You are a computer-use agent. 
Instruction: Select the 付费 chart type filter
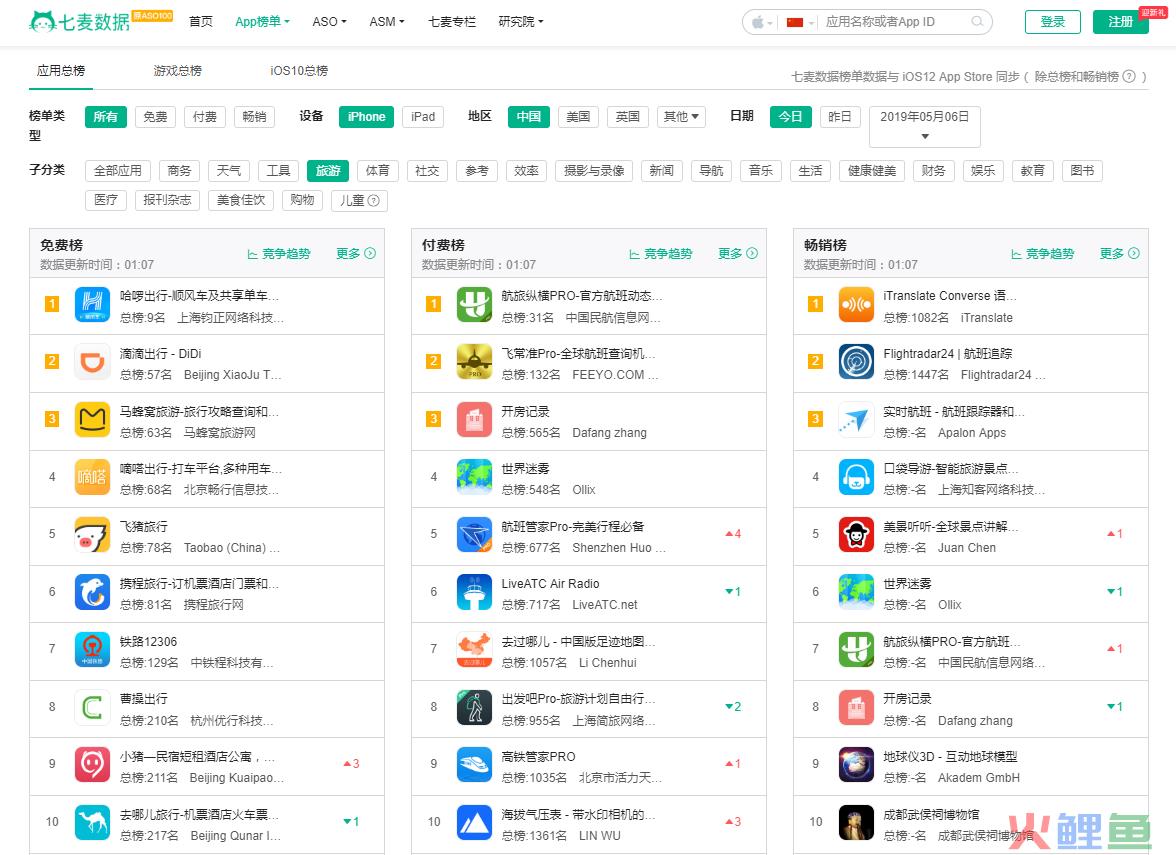tap(205, 117)
